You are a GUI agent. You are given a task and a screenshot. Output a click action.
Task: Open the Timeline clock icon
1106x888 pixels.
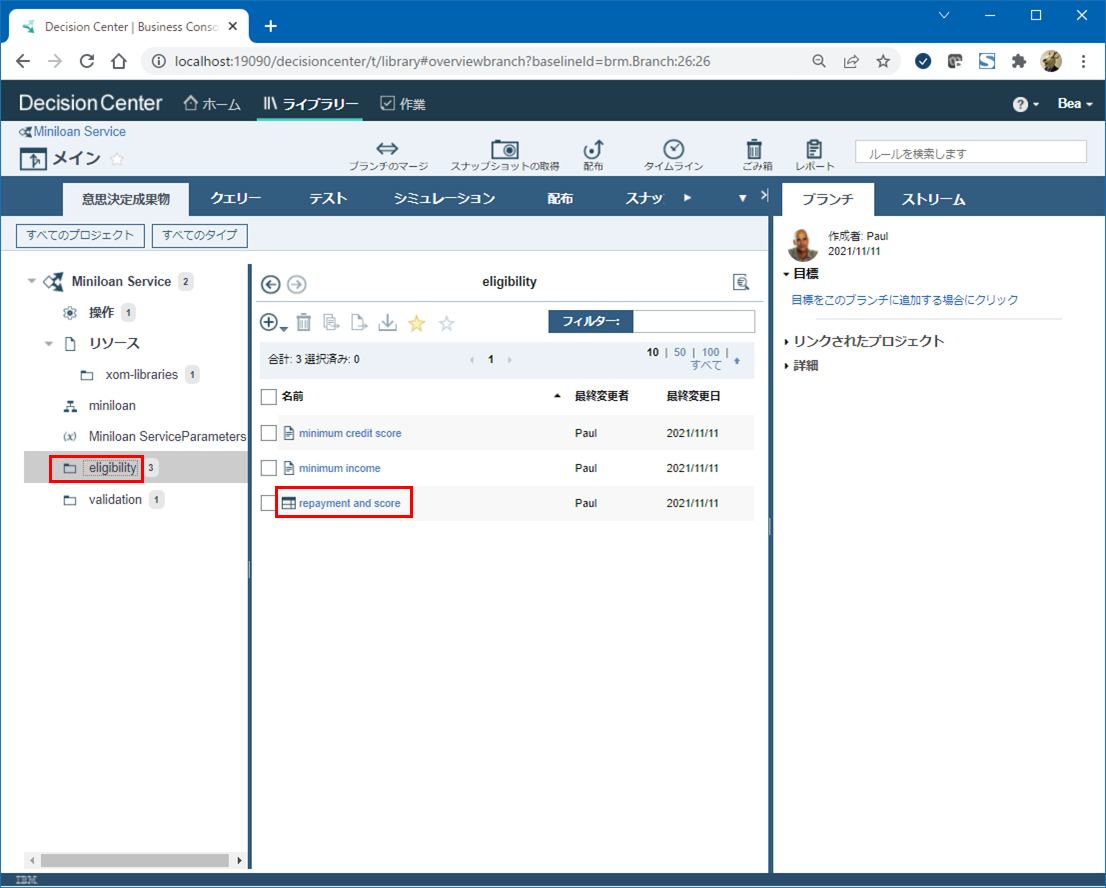pos(674,149)
